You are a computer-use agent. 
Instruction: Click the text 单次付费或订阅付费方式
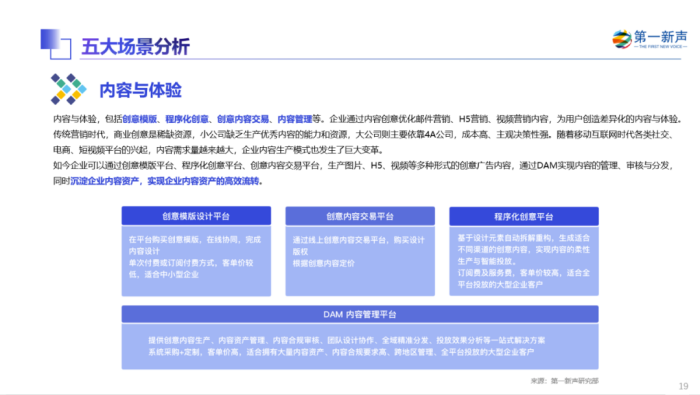172,263
